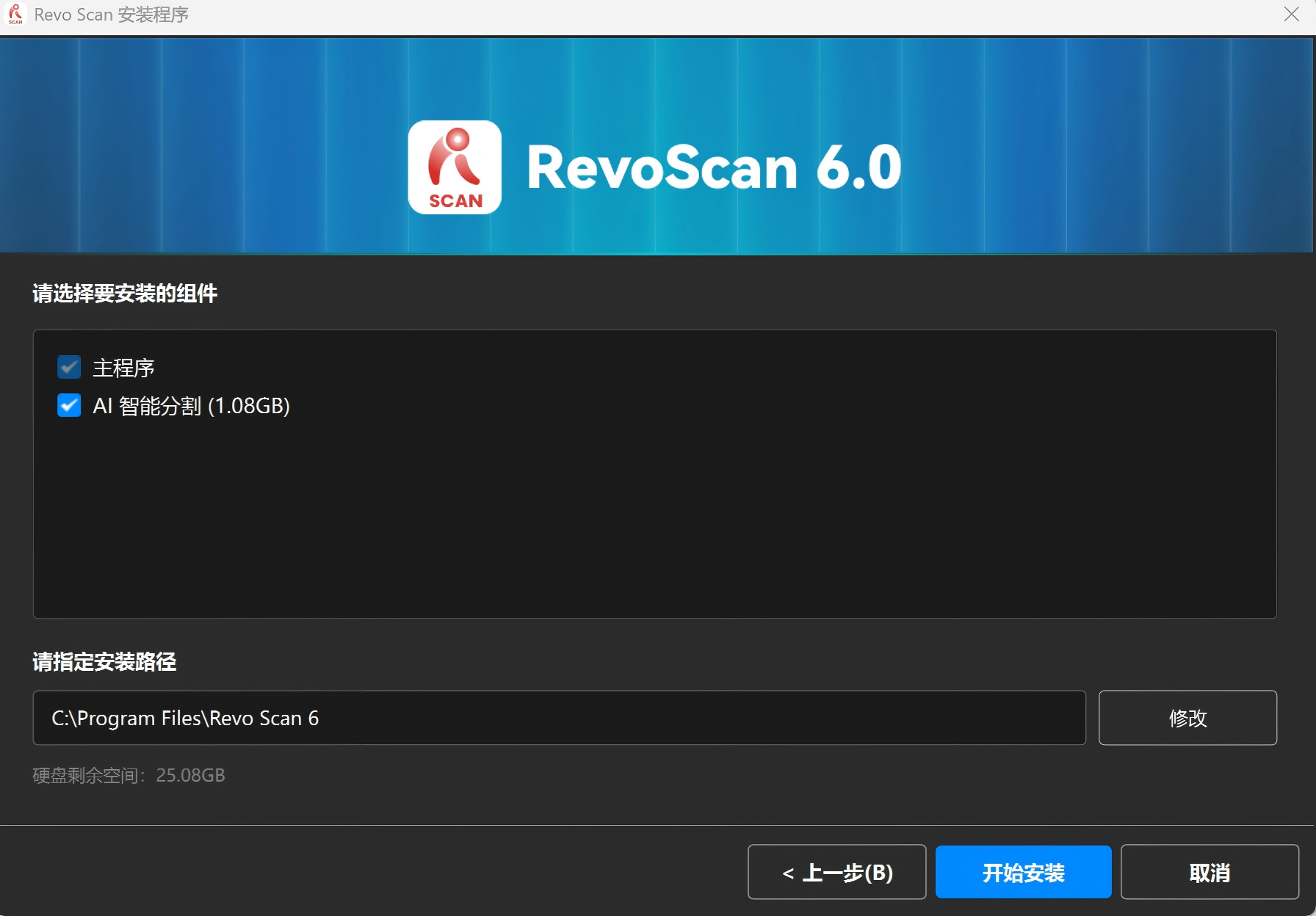This screenshot has height=916, width=1316.
Task: Click the RevoScan 6.0 banner title
Action: click(714, 167)
